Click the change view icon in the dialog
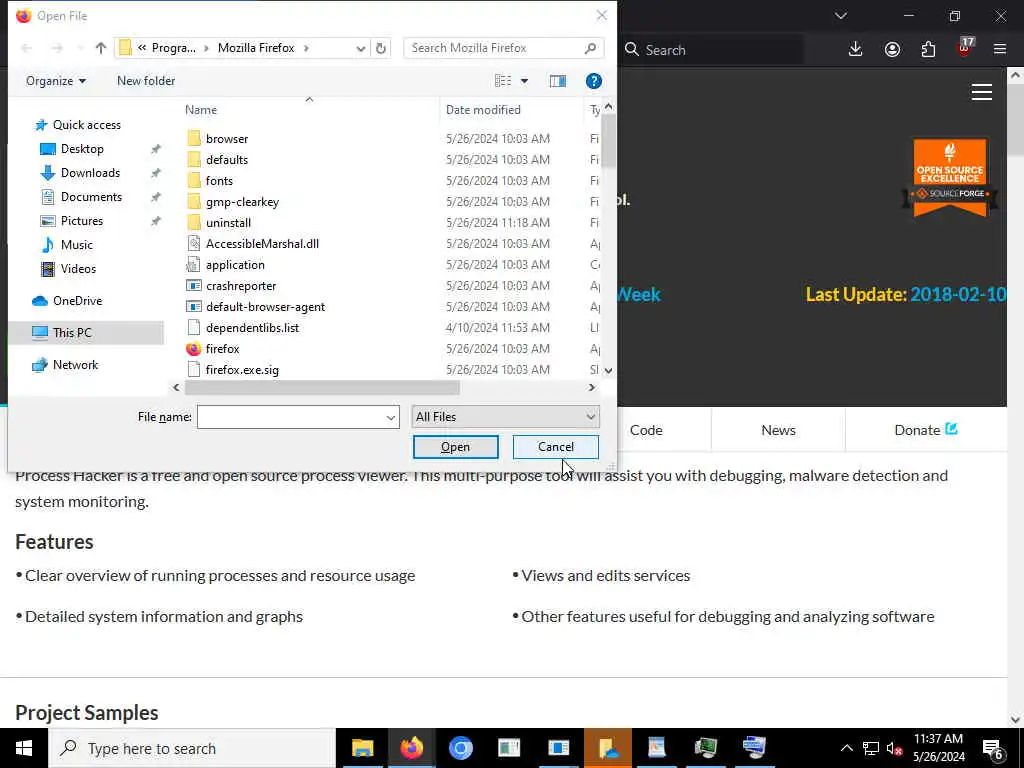 click(503, 81)
